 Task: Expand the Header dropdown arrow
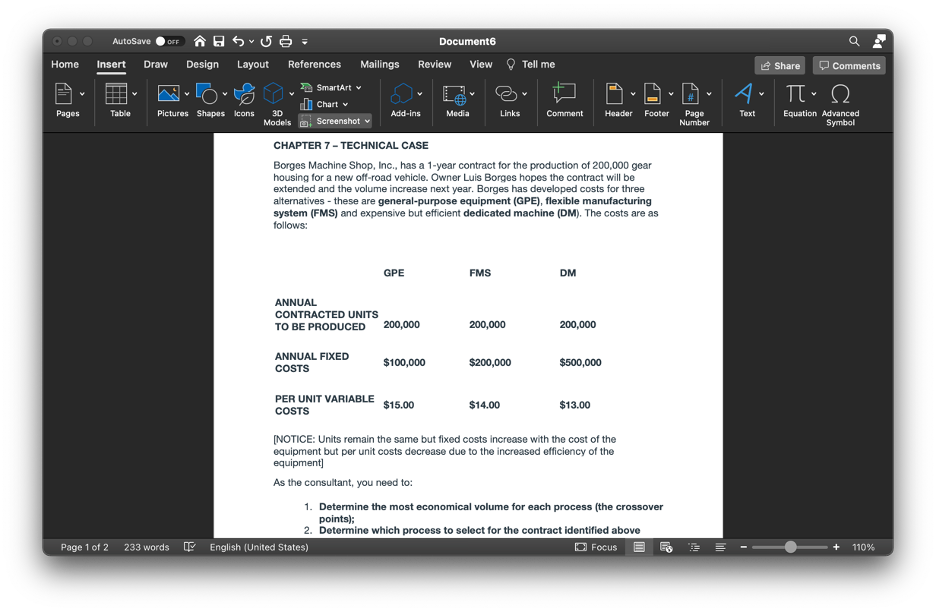coord(633,94)
